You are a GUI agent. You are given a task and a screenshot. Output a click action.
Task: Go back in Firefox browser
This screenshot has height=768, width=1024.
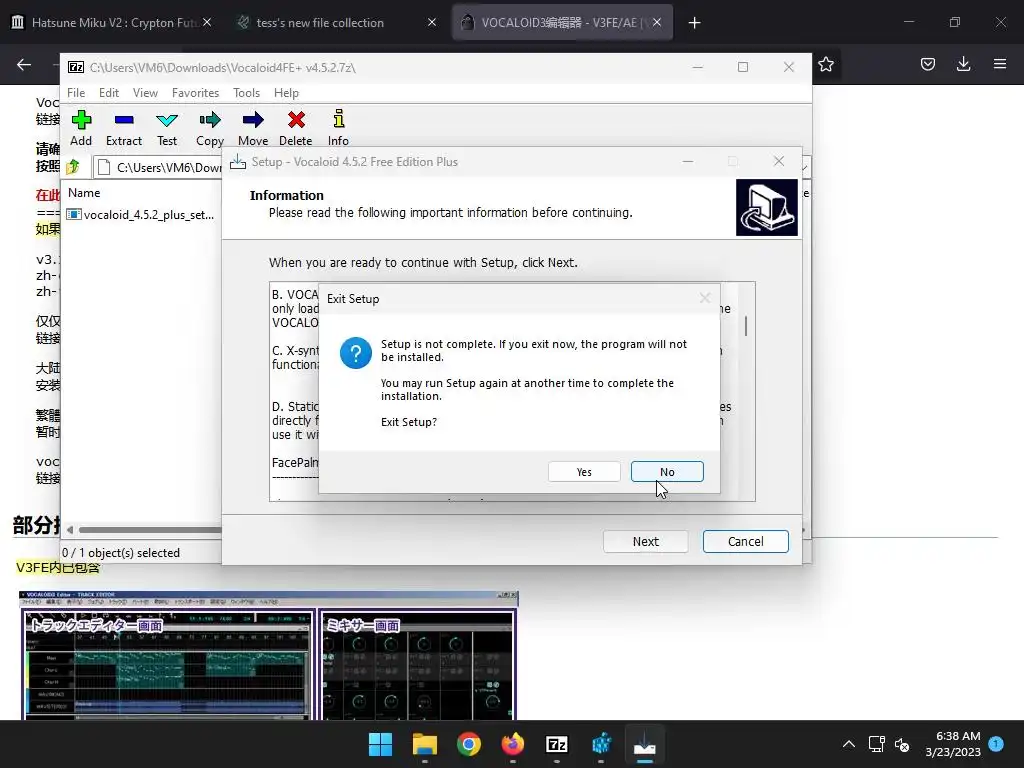coord(24,64)
